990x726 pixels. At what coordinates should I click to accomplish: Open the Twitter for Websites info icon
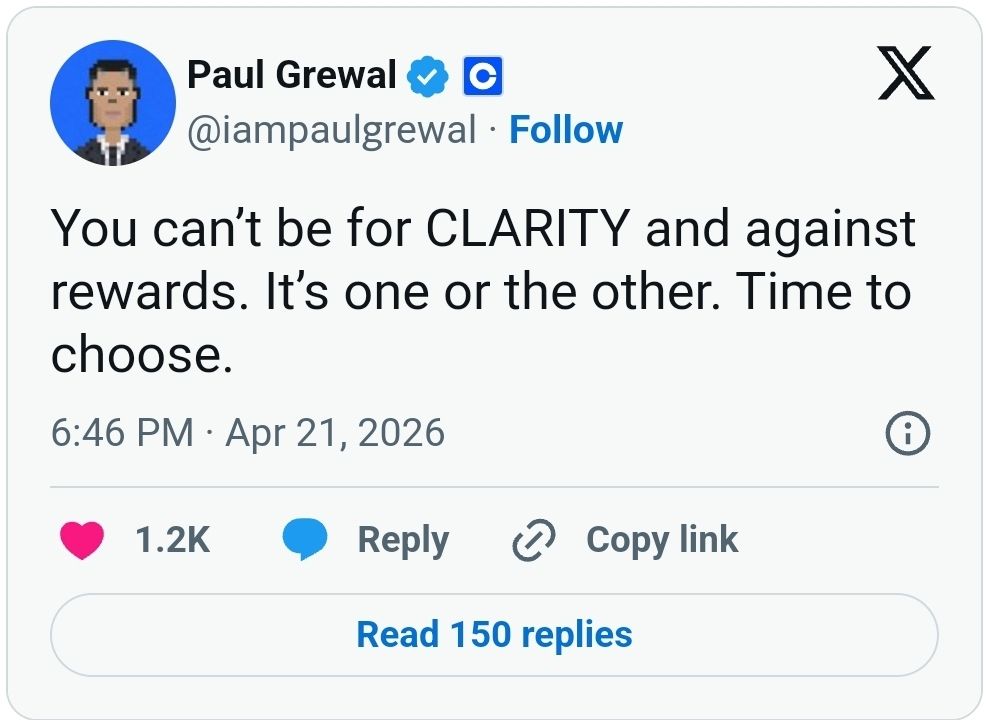tap(908, 433)
